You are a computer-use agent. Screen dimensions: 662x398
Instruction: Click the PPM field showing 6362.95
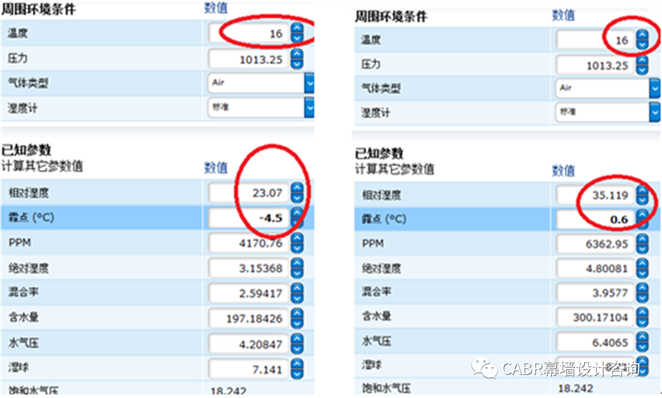point(596,244)
